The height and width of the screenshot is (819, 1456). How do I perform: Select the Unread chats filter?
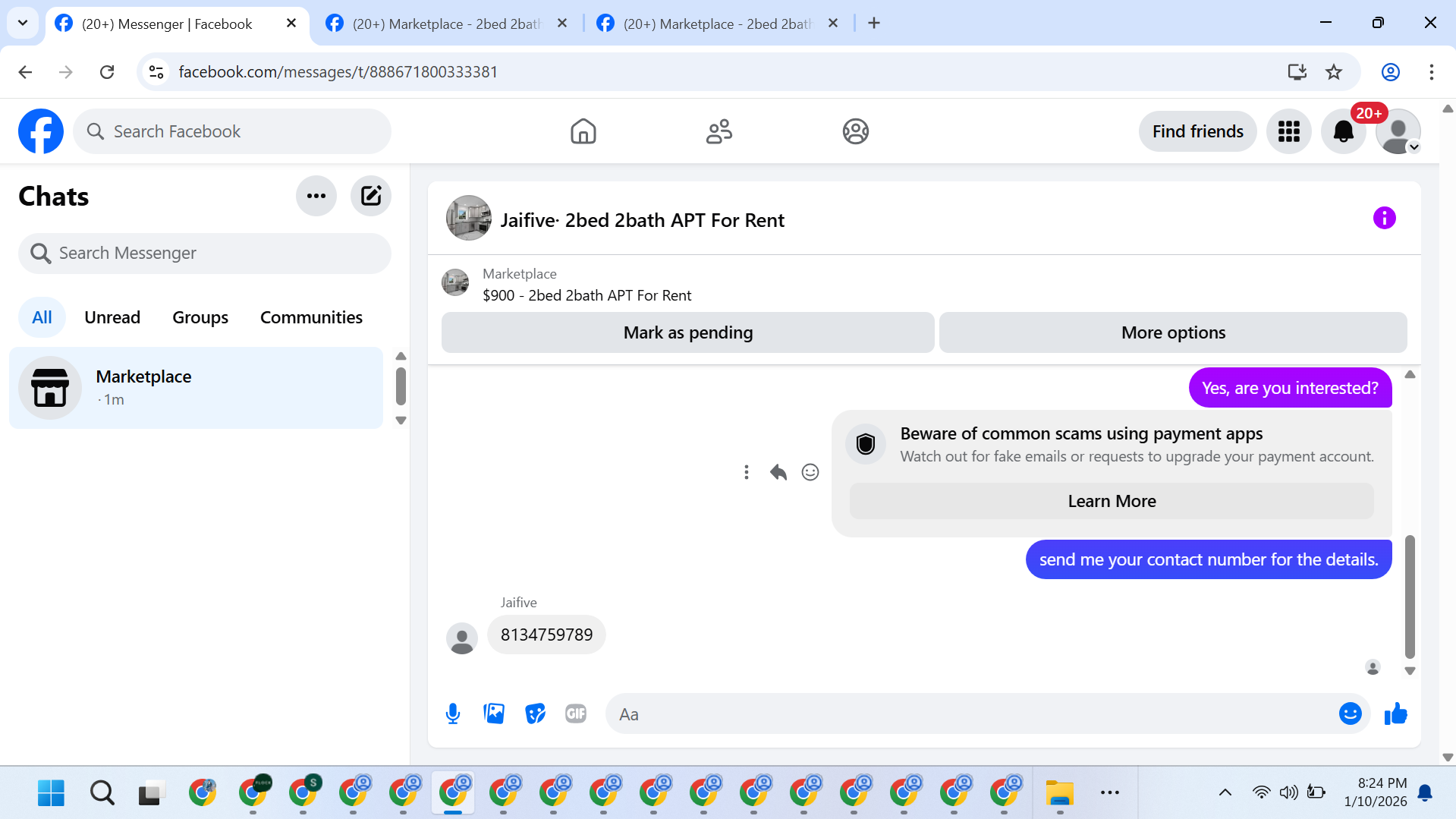pos(112,317)
